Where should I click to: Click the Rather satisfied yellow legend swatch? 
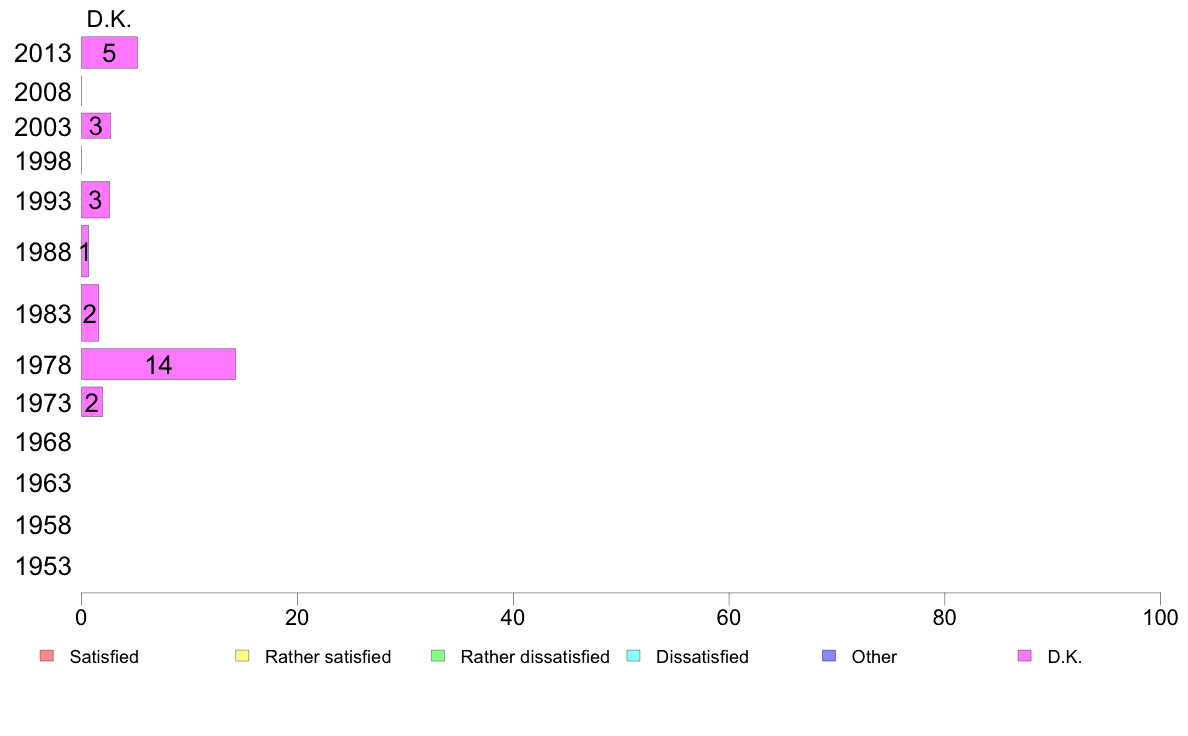click(242, 656)
